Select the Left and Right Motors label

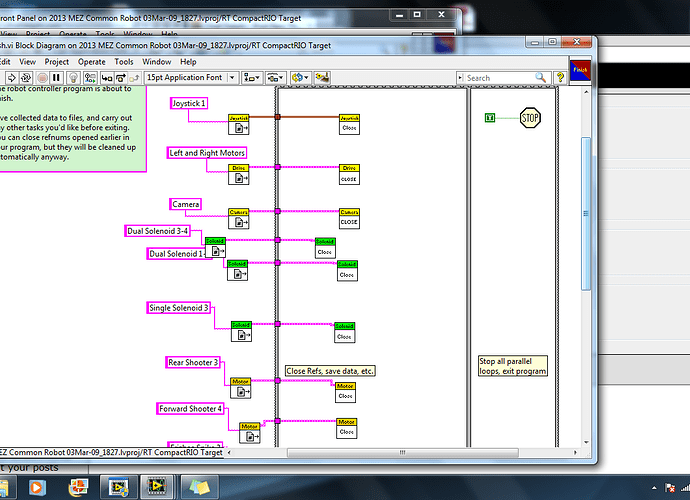207,153
